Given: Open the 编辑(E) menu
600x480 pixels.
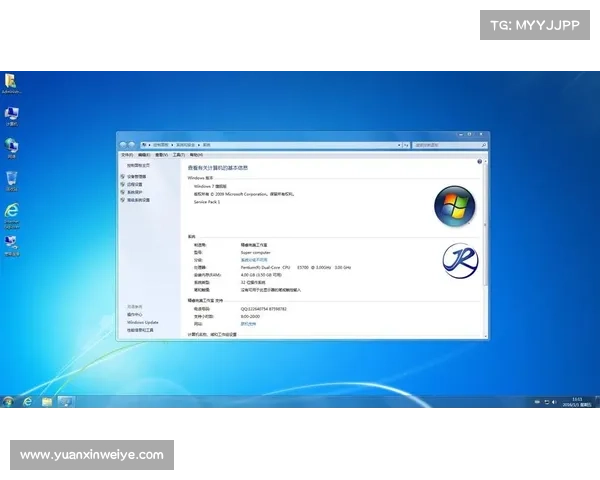Looking at the screenshot, I should coord(144,155).
